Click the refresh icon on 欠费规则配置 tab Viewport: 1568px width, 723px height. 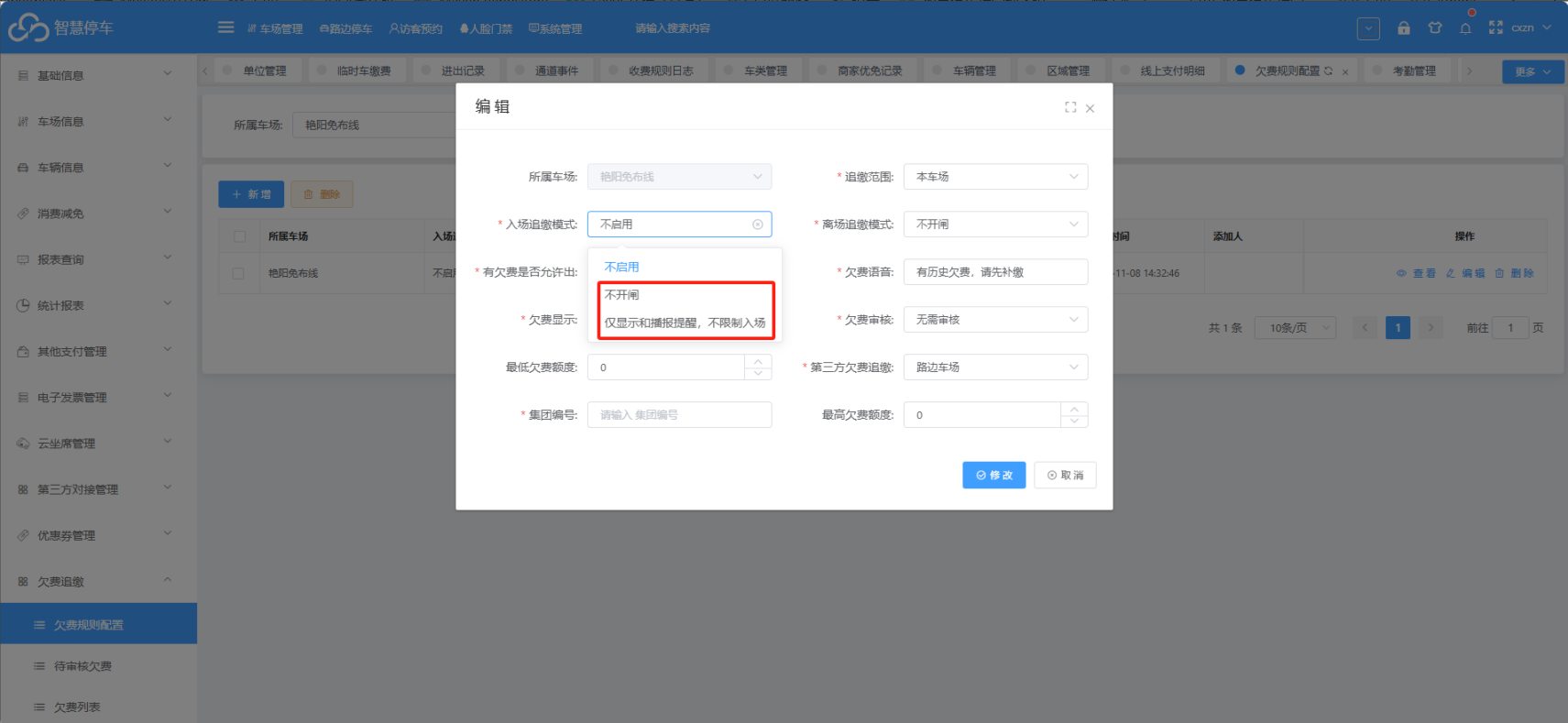[1328, 71]
